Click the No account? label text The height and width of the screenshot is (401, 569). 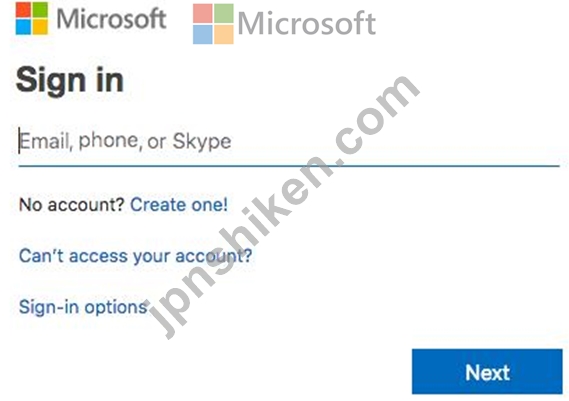pos(71,205)
